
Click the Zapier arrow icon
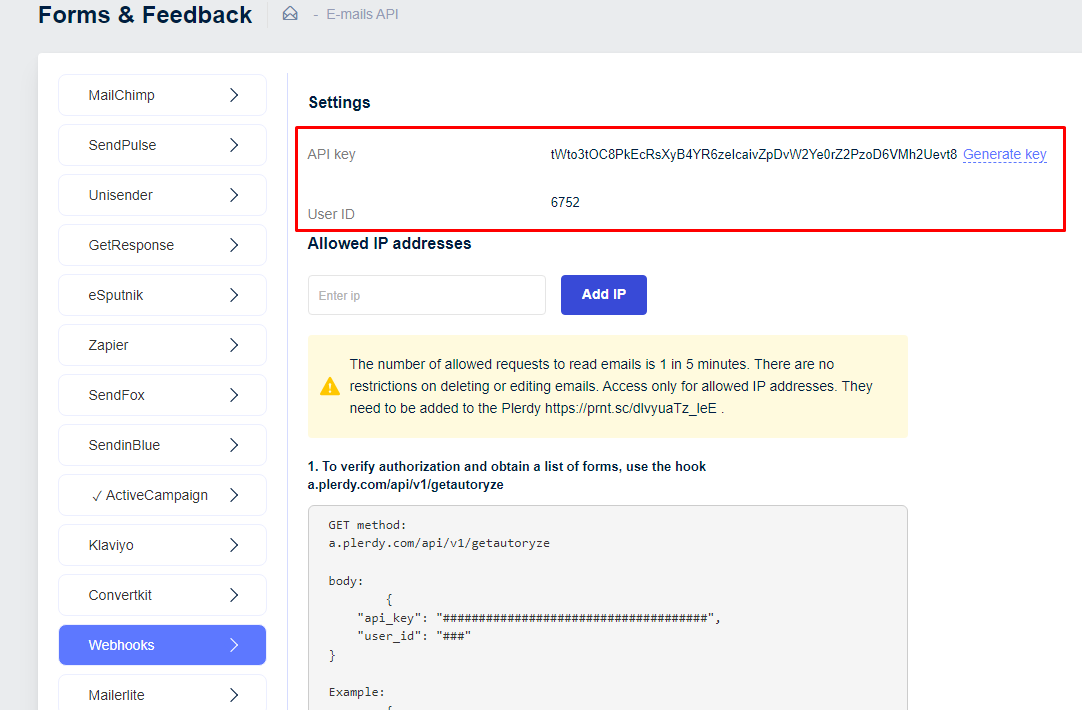(234, 345)
